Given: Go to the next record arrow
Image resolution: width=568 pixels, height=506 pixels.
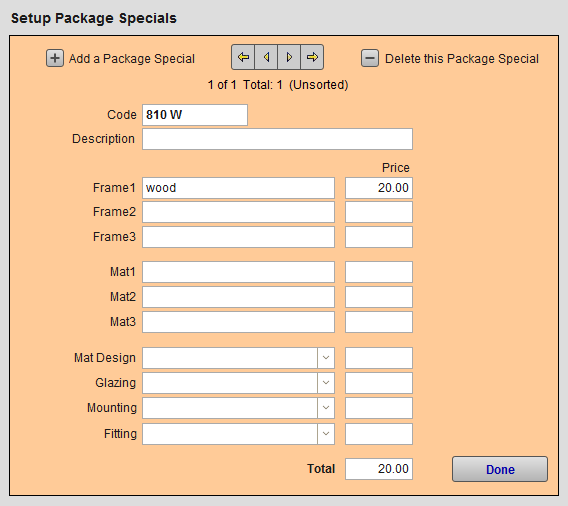Looking at the screenshot, I should point(289,57).
